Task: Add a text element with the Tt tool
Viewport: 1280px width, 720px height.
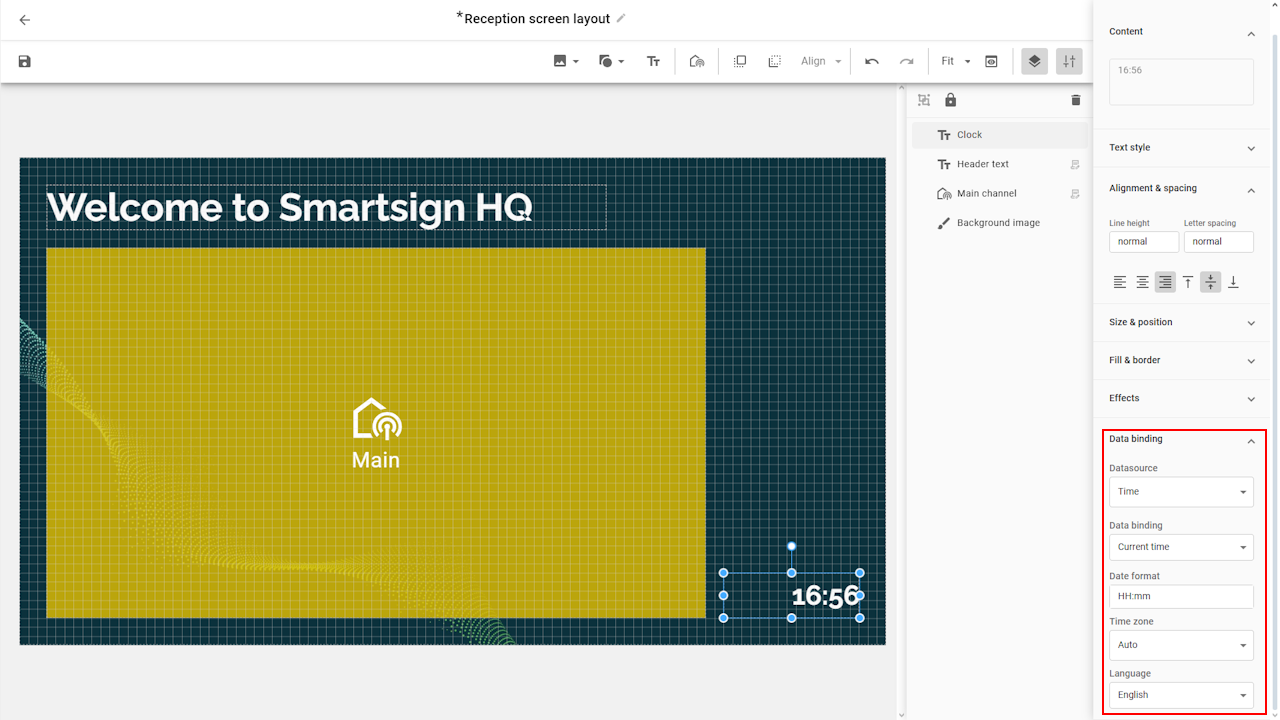Action: [x=653, y=62]
